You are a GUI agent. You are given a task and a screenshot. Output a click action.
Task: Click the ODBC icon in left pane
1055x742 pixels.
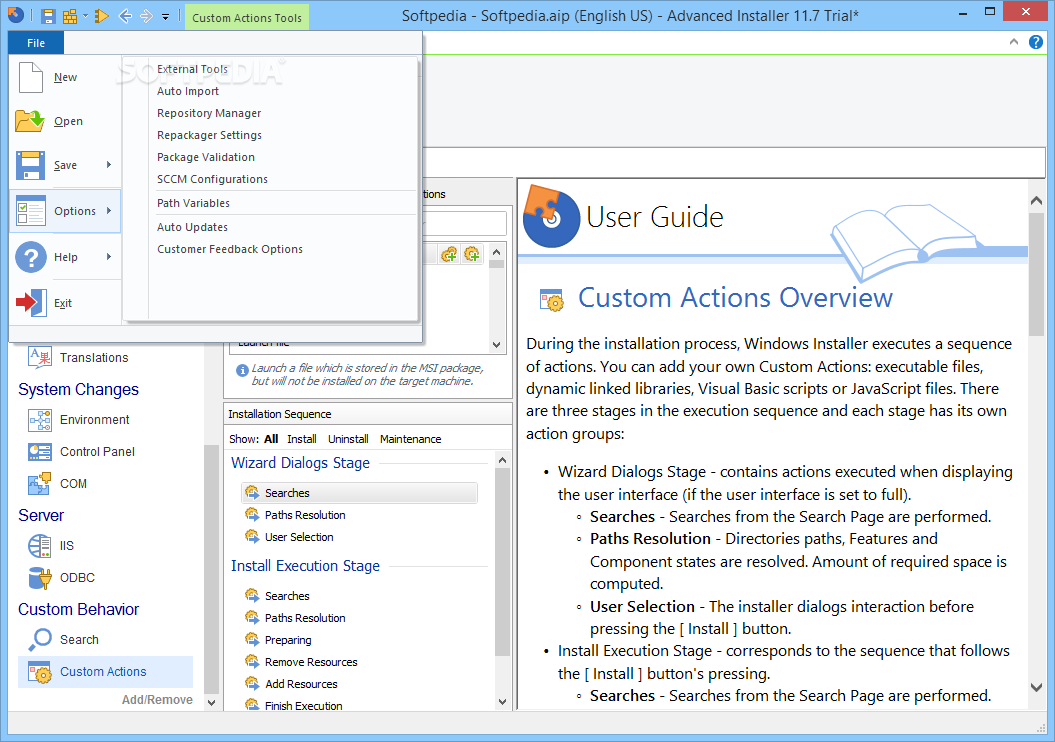pos(40,577)
